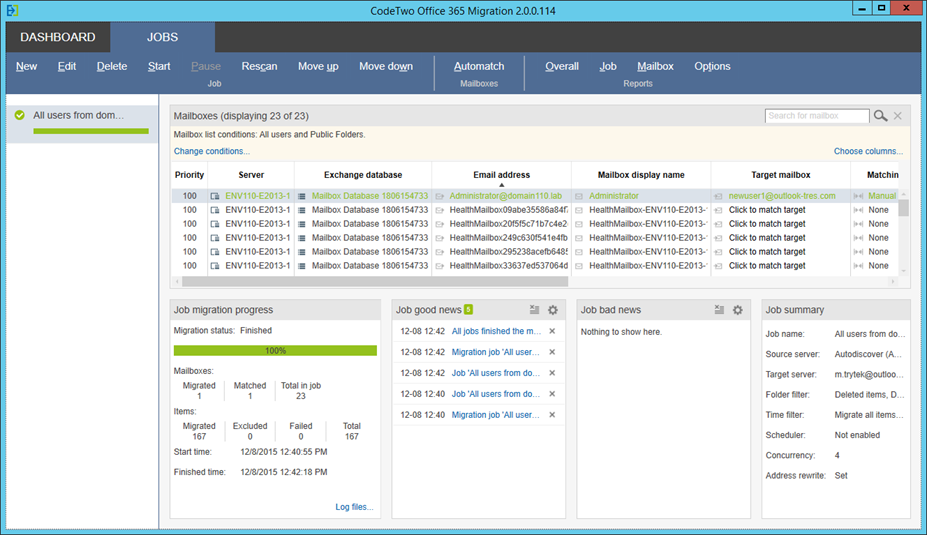Click the green job status checkmark icon
Screen dimensions: 927x535
point(20,115)
